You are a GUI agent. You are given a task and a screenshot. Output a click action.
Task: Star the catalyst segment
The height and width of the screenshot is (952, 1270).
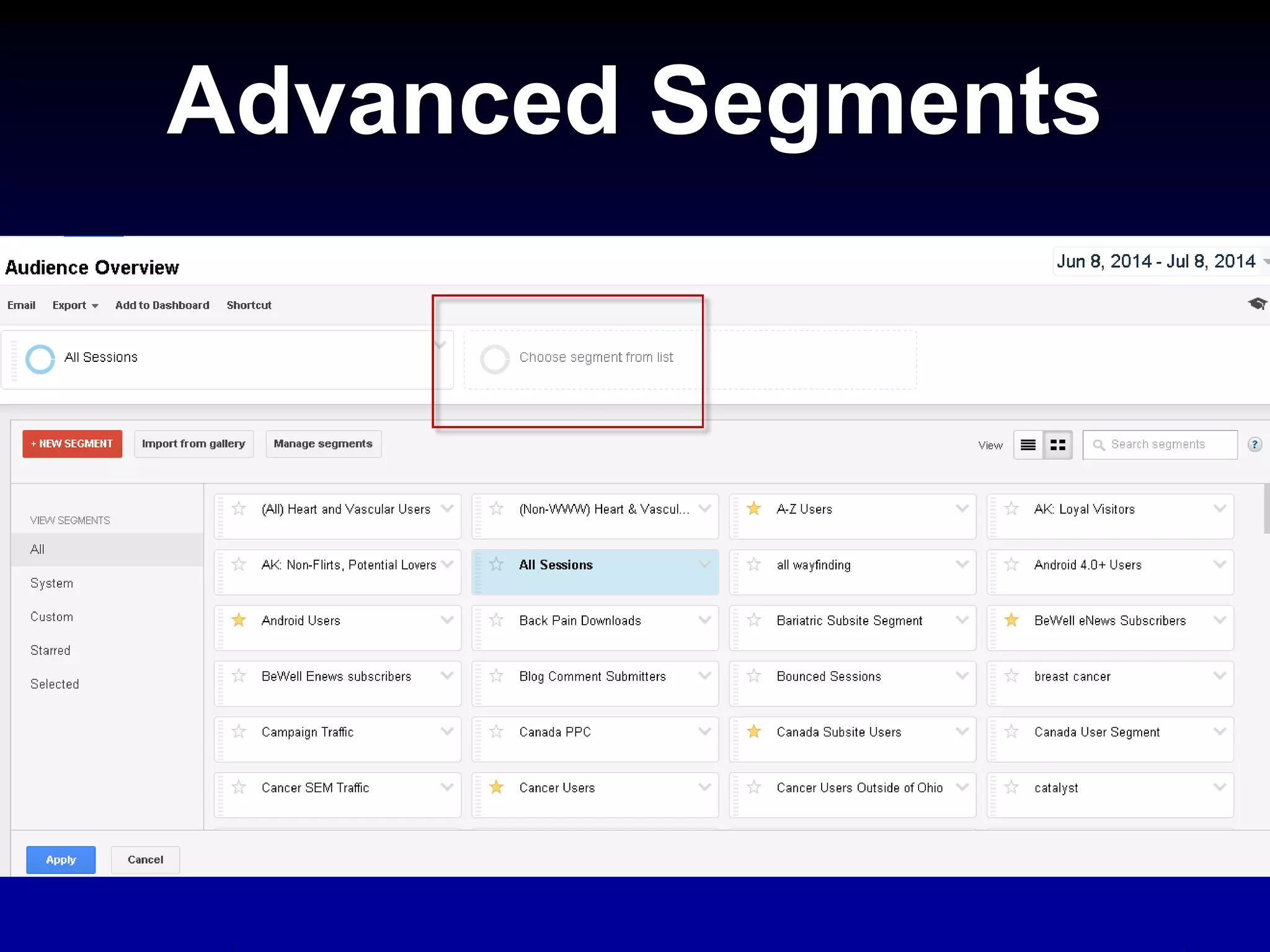point(1011,788)
